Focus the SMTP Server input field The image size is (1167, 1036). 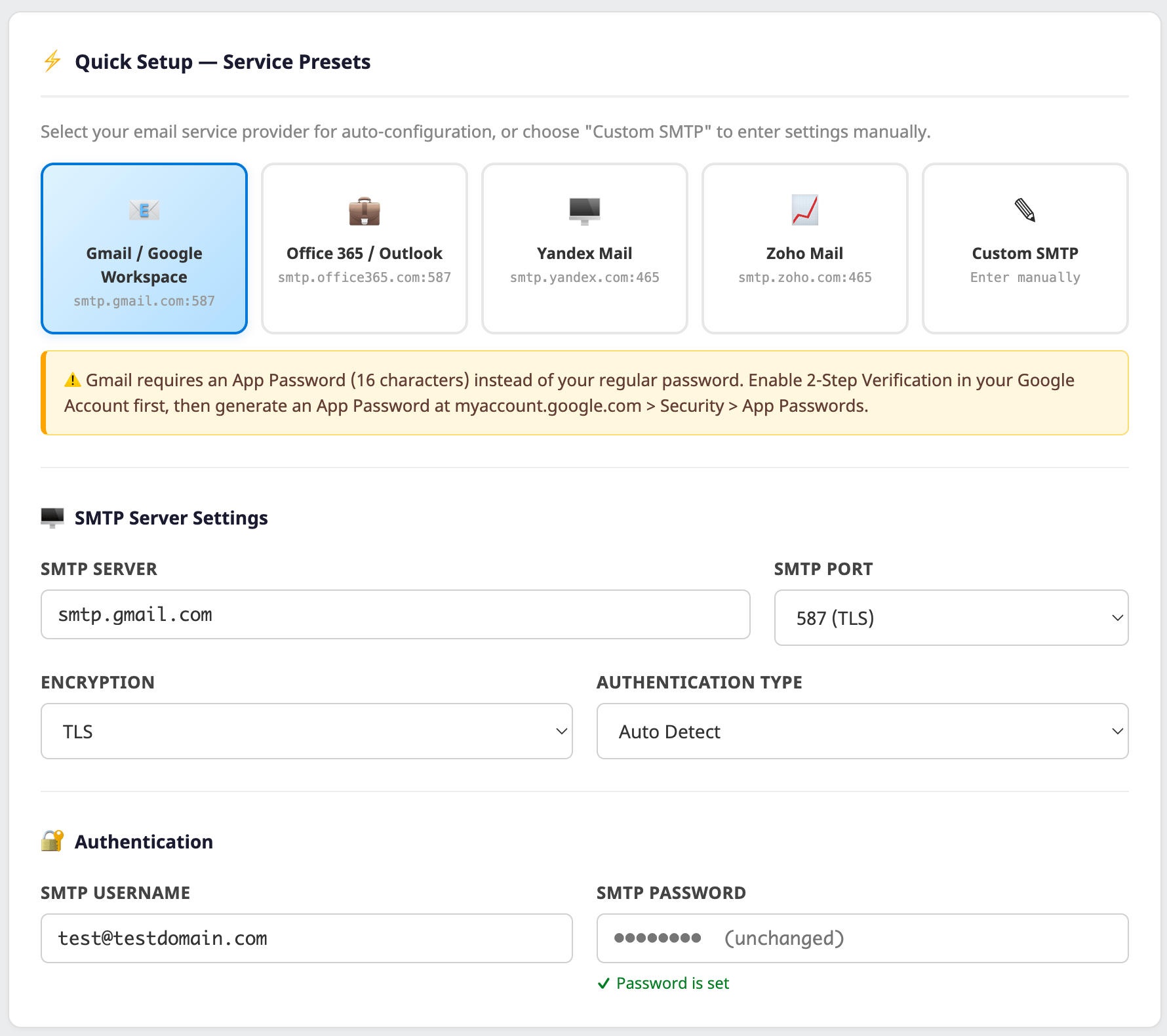point(395,614)
